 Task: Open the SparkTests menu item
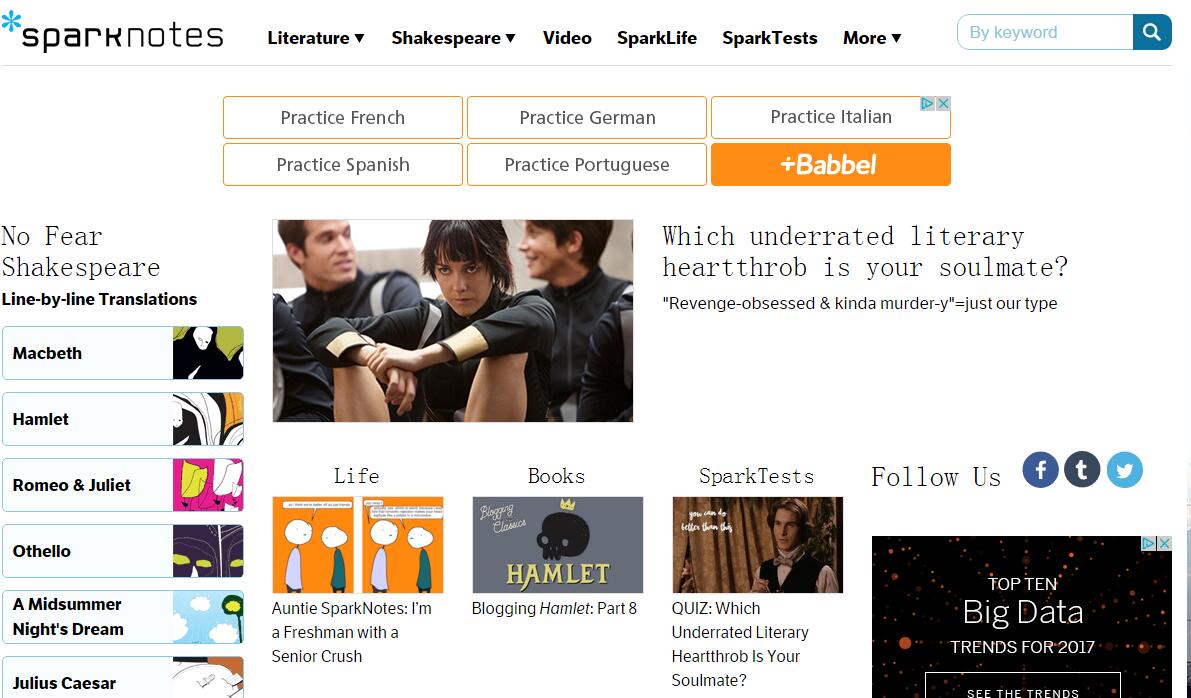[769, 38]
